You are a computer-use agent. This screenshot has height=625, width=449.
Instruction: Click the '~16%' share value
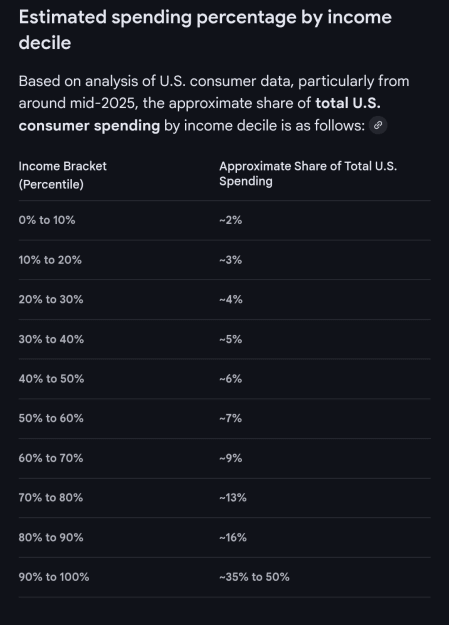233,537
